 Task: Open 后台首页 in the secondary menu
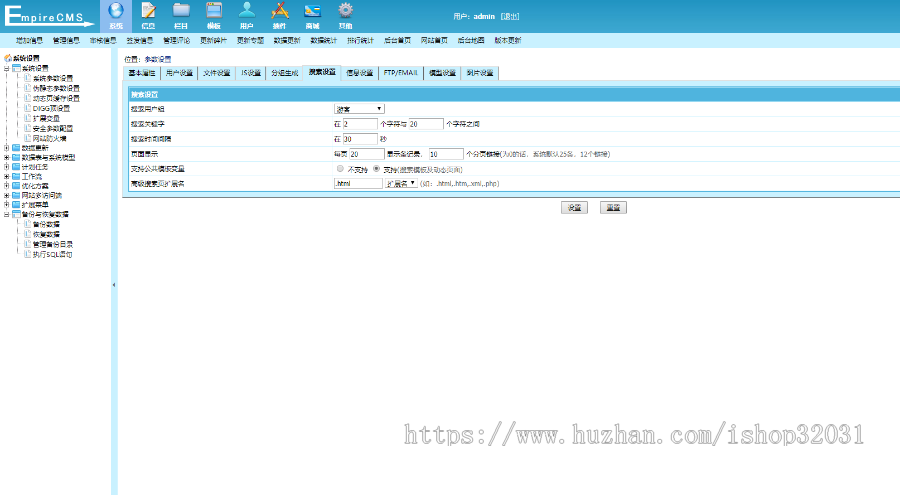[397, 40]
